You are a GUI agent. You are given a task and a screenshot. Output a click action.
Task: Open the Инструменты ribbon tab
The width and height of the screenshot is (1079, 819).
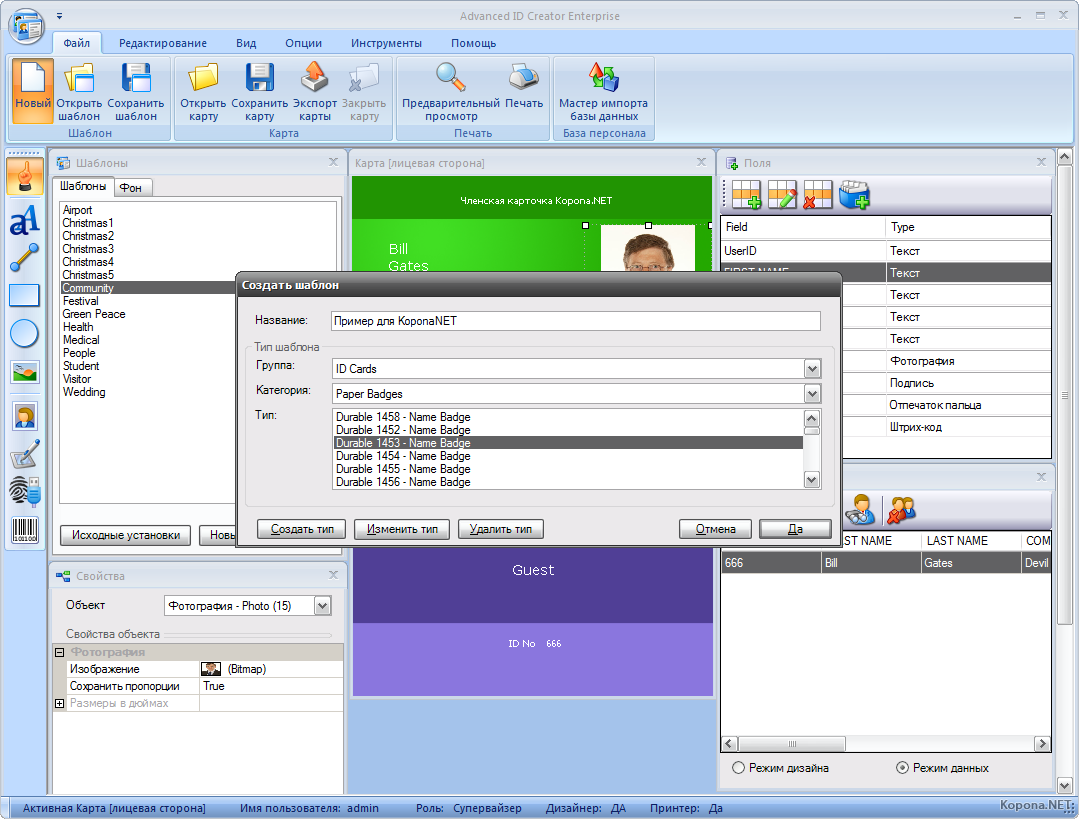(x=386, y=43)
